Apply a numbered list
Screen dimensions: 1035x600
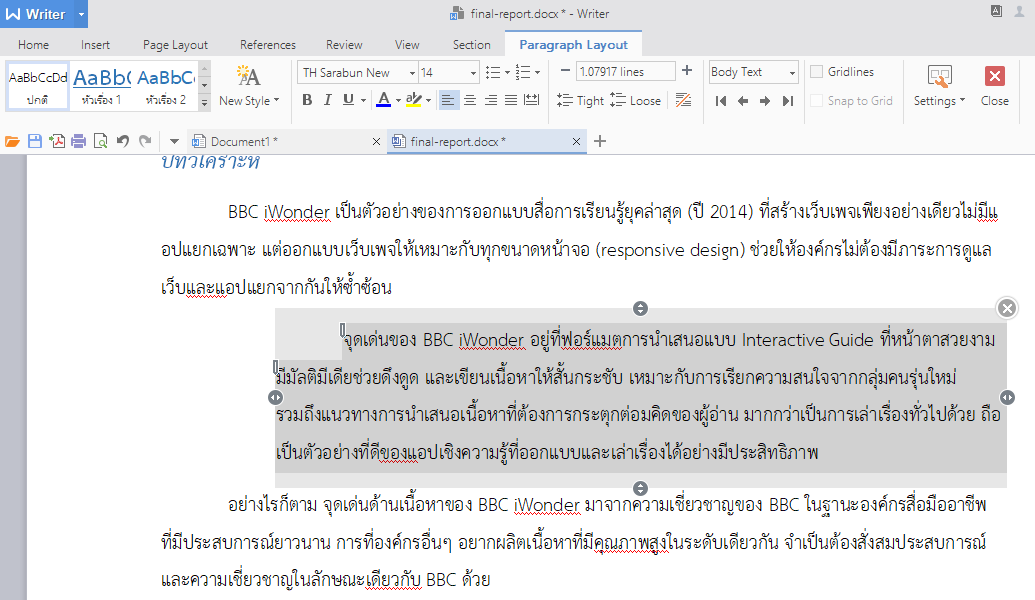[523, 73]
